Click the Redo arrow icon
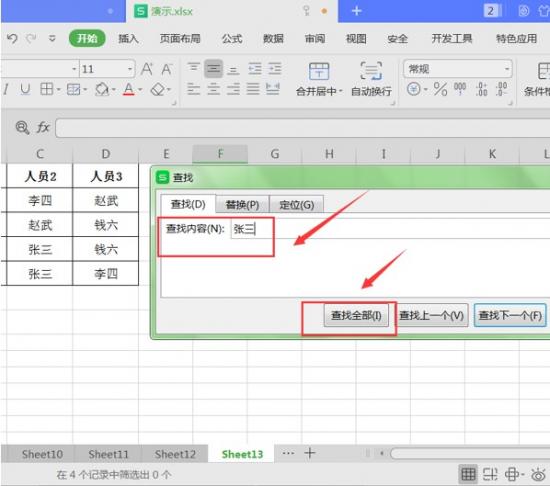 click(31, 38)
